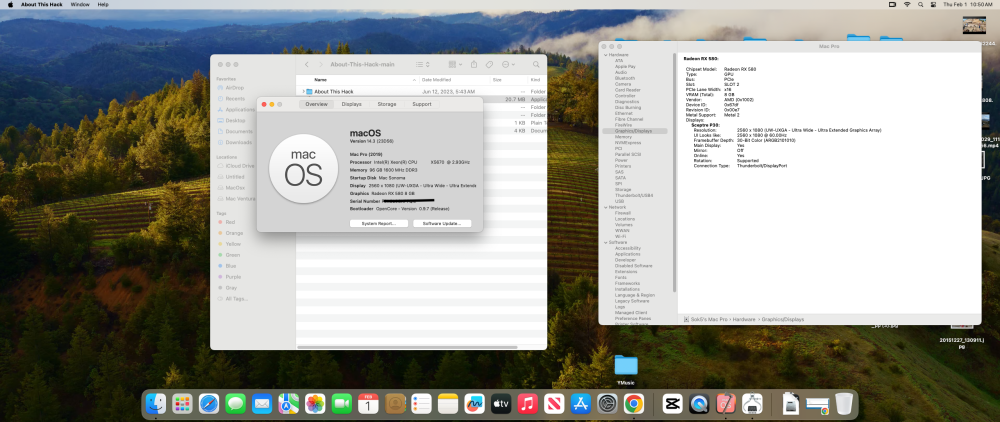Image resolution: width=1000 pixels, height=422 pixels.
Task: Open Maps from the Dock
Action: [289, 404]
